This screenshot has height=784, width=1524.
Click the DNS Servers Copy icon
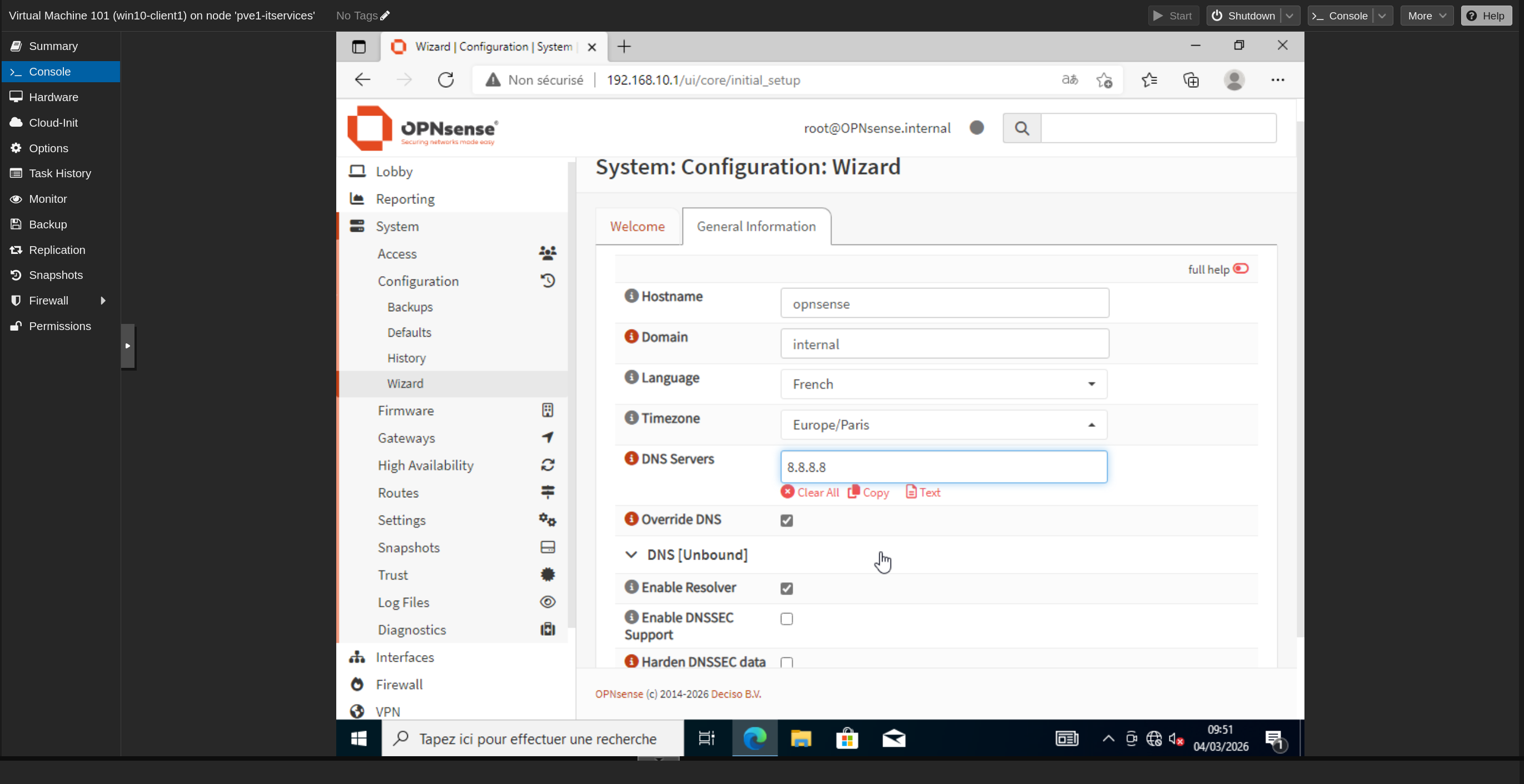click(853, 492)
